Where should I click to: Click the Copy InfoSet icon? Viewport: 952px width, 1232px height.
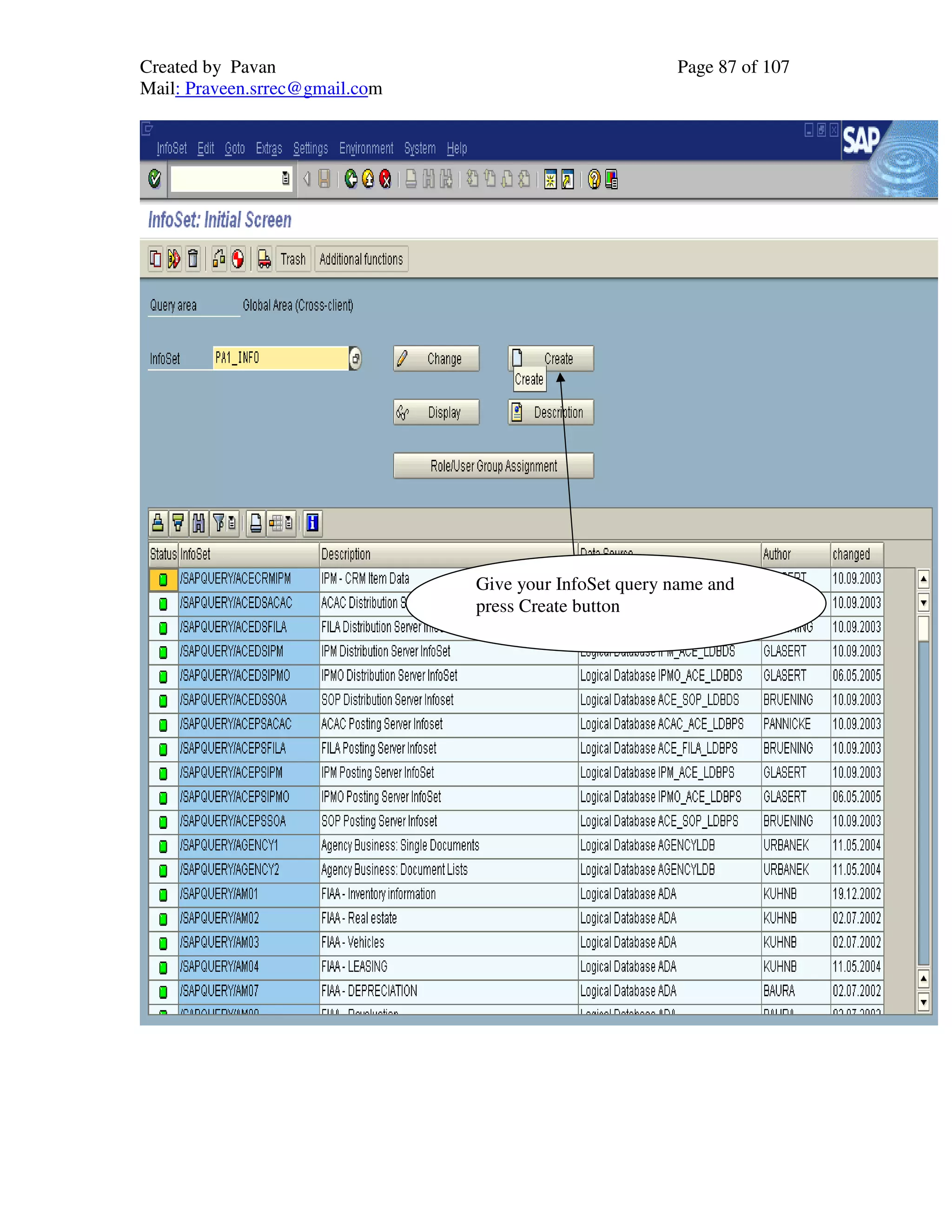(155, 259)
